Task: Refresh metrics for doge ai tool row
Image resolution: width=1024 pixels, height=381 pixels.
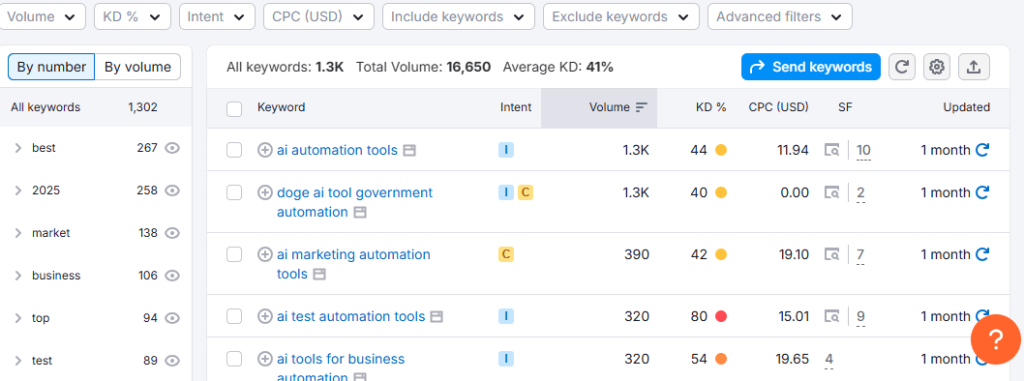Action: (982, 193)
